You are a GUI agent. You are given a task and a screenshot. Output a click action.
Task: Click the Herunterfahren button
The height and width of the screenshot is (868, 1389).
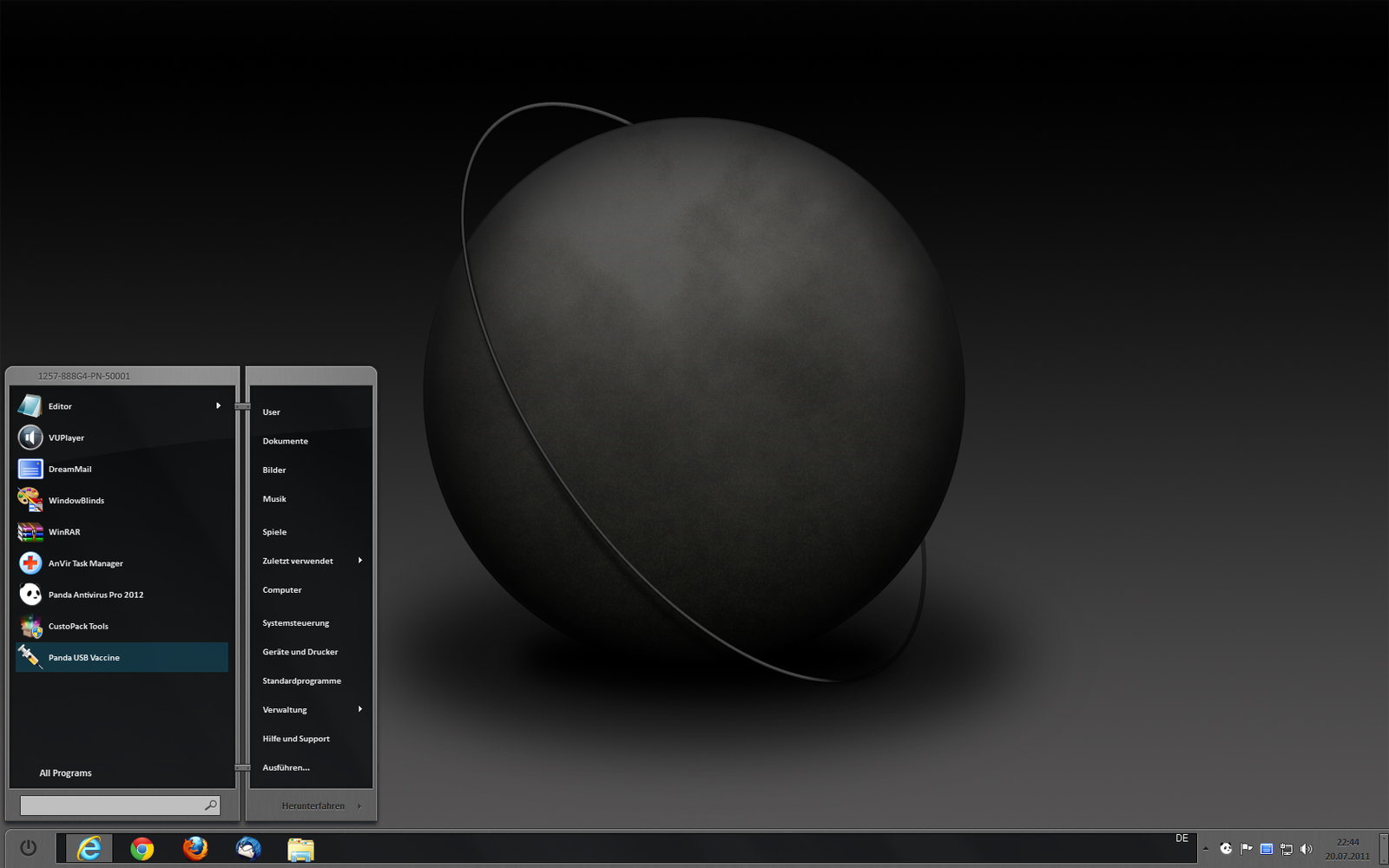313,806
